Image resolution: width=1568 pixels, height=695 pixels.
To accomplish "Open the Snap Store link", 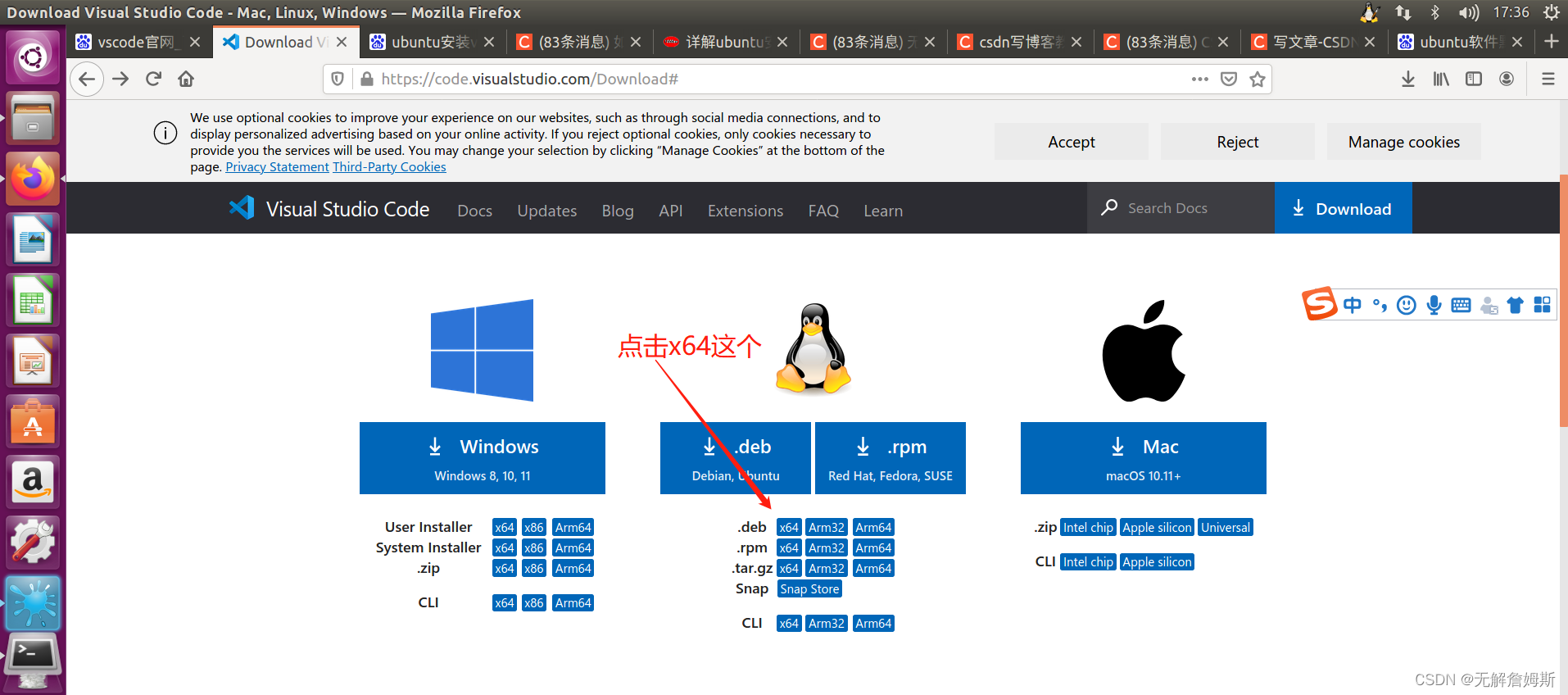I will [x=809, y=589].
